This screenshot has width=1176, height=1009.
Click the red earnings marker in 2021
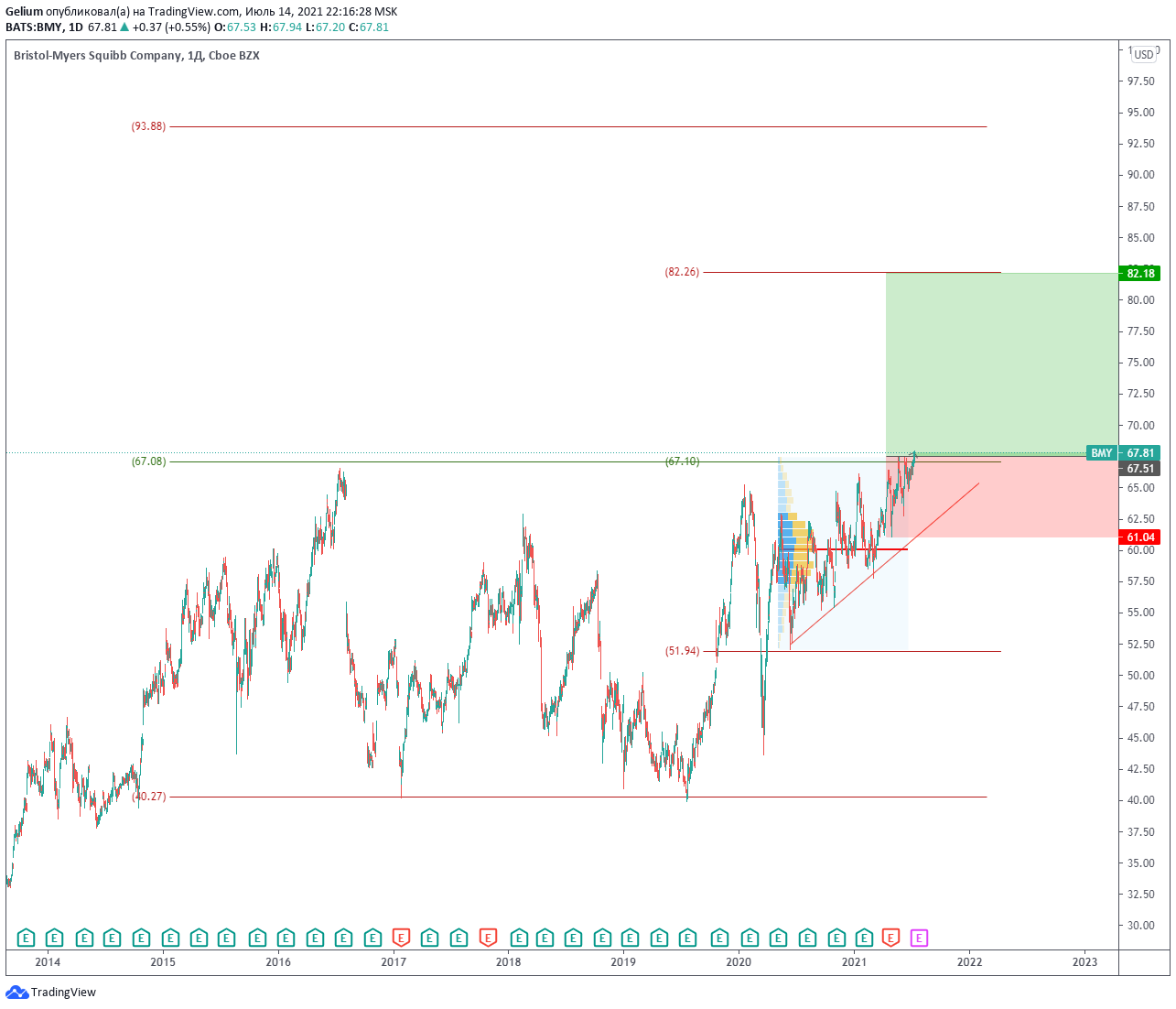click(890, 938)
